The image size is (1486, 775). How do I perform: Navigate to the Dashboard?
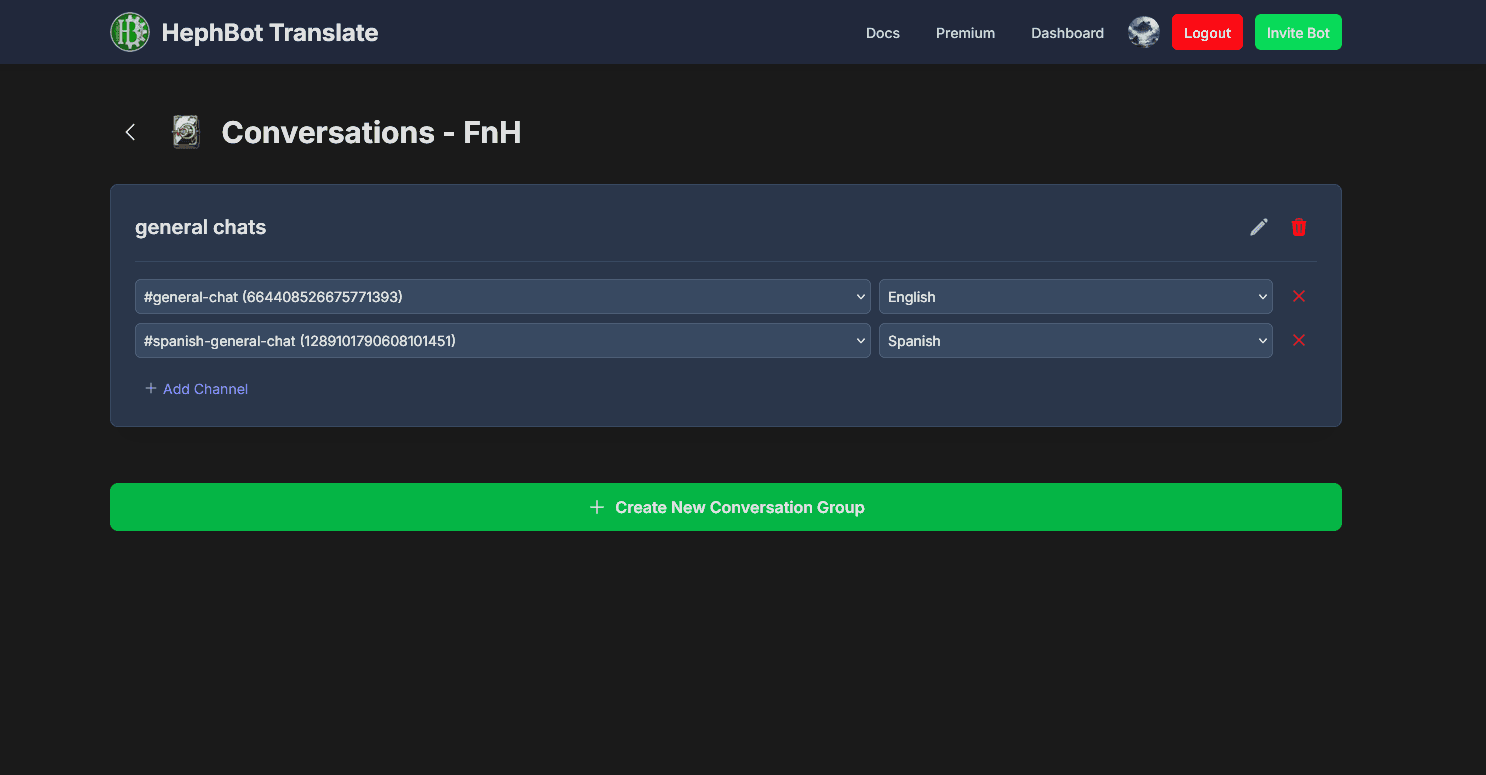point(1067,33)
